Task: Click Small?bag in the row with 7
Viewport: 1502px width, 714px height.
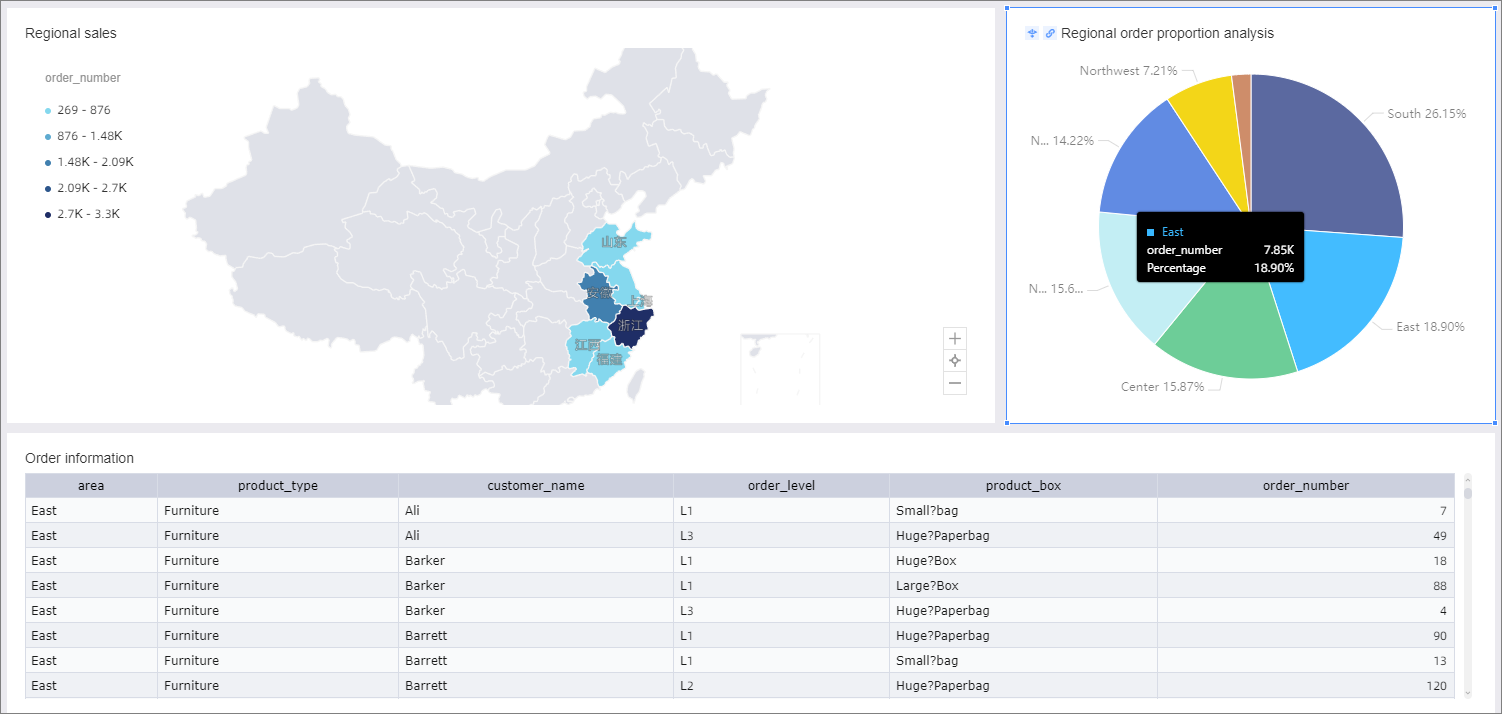Action: (x=1023, y=511)
